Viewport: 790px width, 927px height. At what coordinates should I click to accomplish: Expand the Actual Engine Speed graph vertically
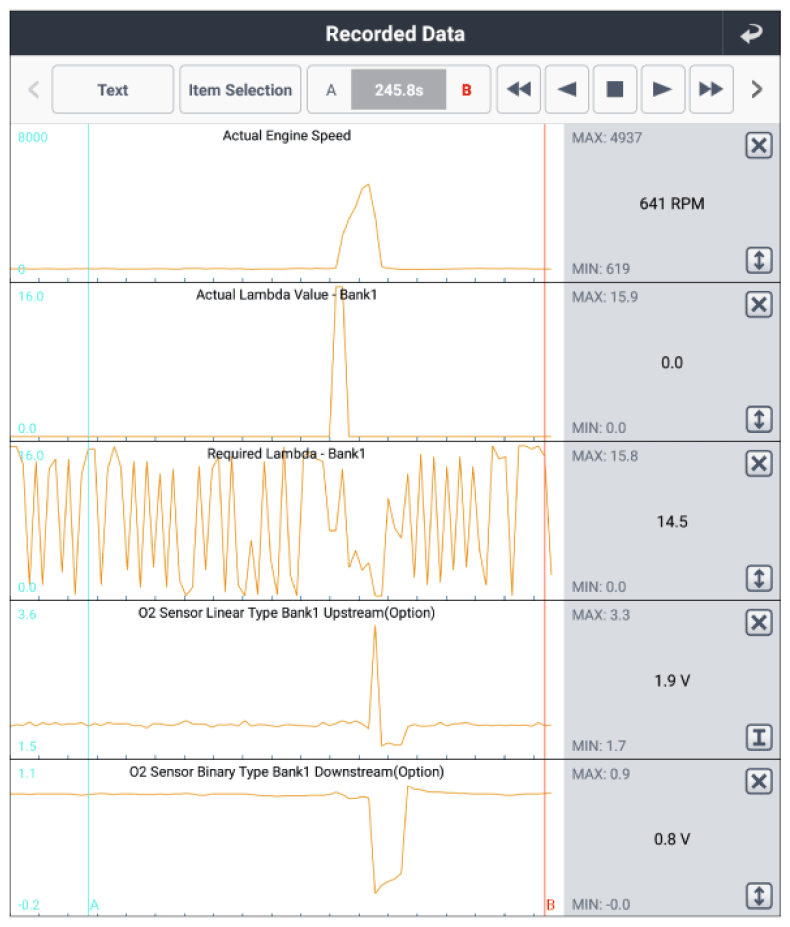tap(759, 261)
